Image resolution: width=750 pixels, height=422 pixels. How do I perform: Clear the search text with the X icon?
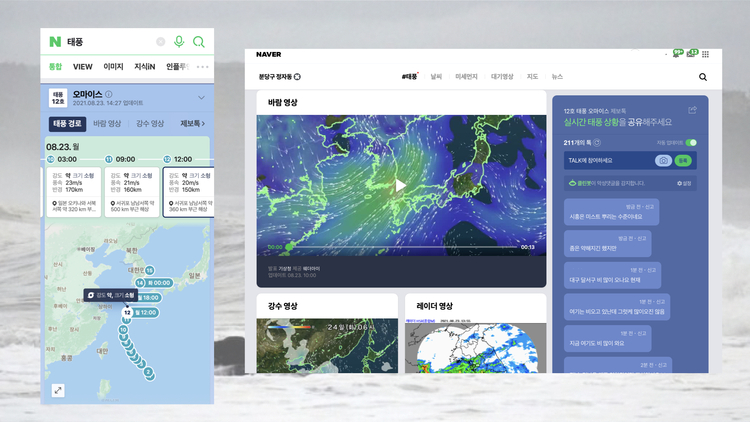(x=161, y=42)
